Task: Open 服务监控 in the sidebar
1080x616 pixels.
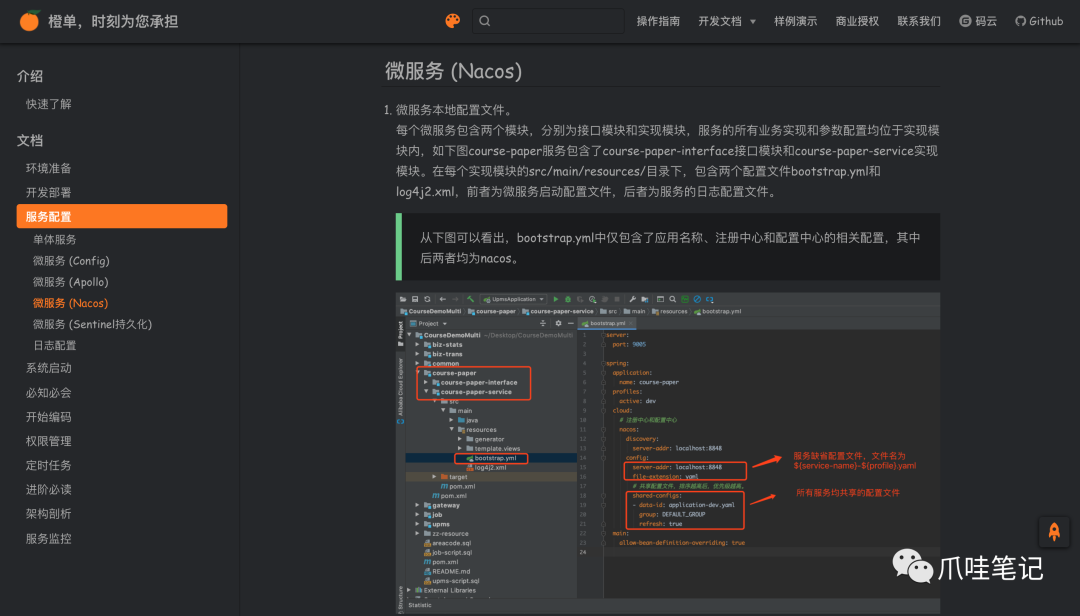Action: (x=49, y=538)
